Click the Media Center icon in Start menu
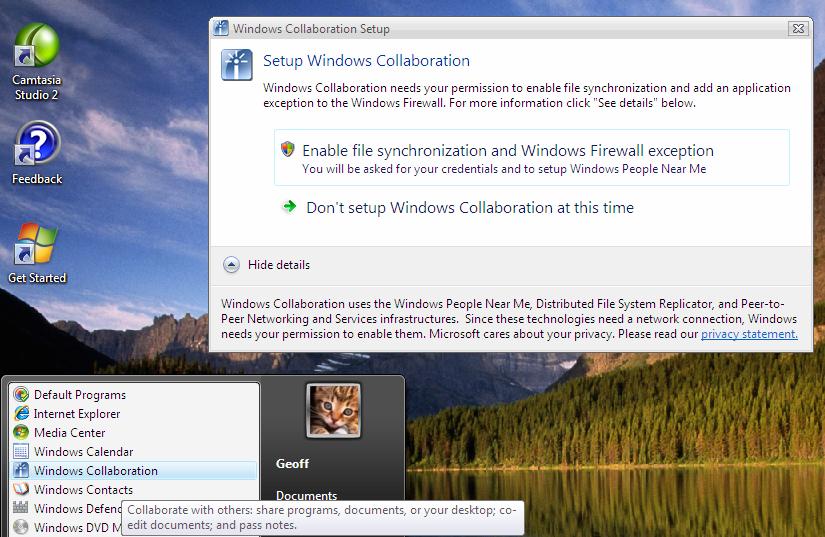The width and height of the screenshot is (825, 537). [21, 432]
